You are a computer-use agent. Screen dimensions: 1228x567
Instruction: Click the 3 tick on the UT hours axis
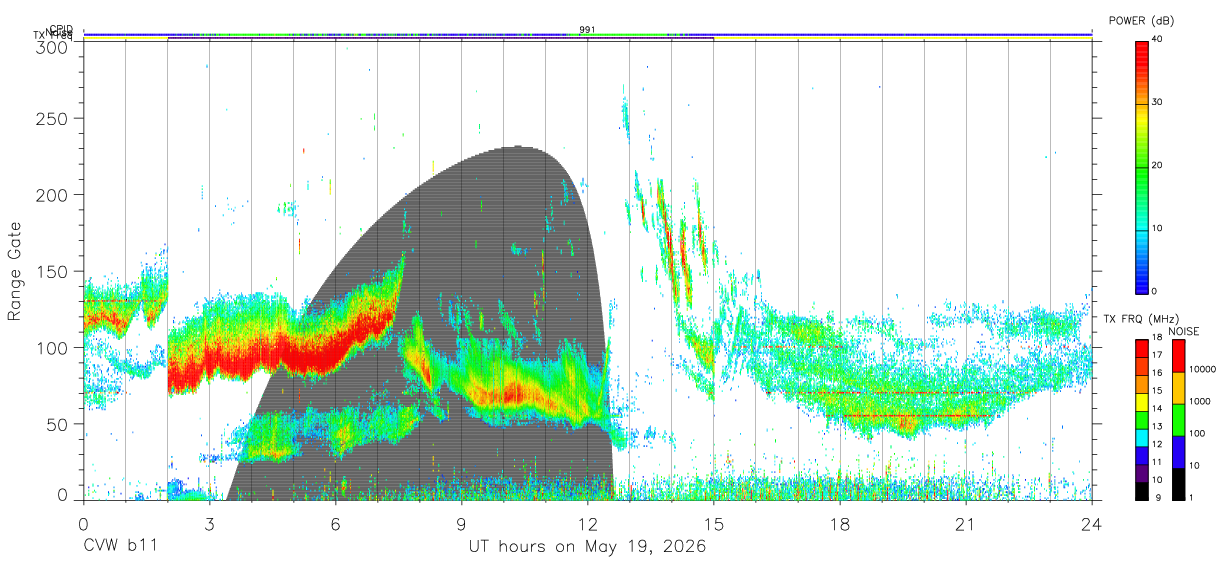[209, 523]
